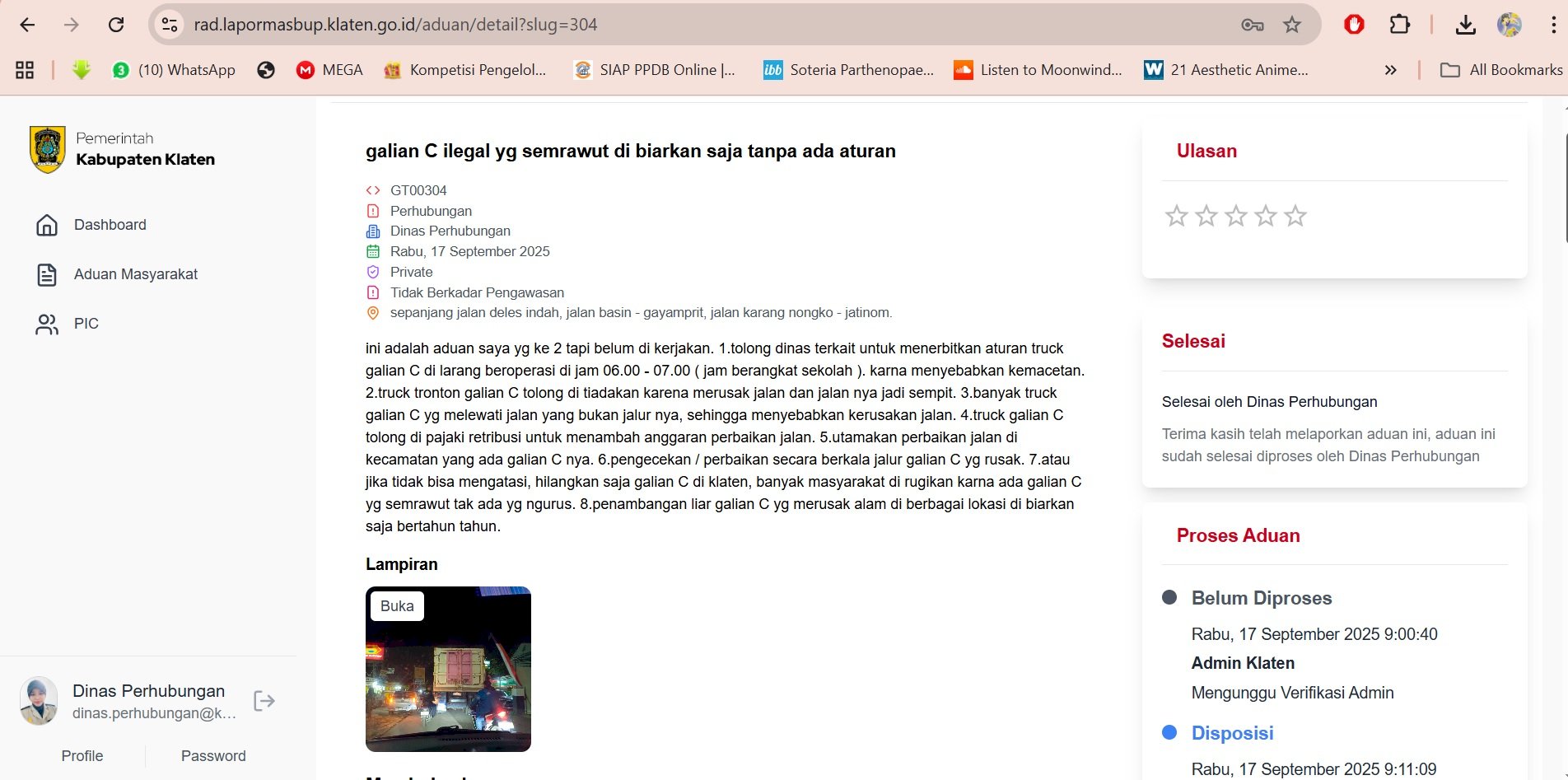This screenshot has height=780, width=1568.
Task: Go to Dashboard in the sidebar
Action: [91, 225]
